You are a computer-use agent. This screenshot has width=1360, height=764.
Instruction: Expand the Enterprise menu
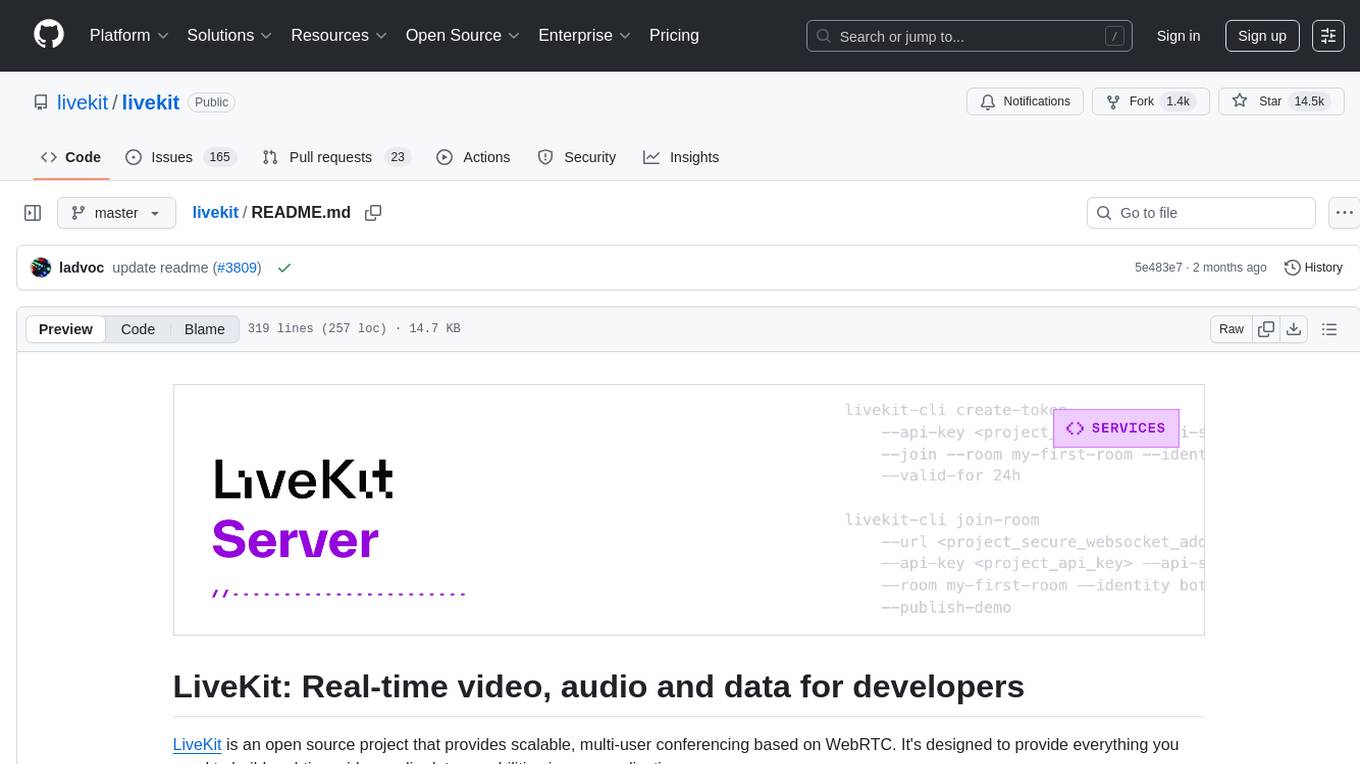pos(584,35)
